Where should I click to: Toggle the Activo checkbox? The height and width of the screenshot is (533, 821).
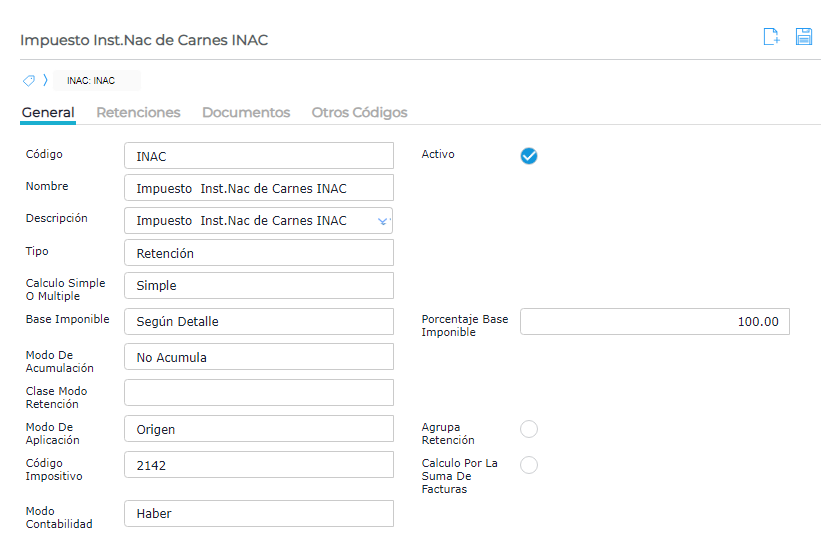click(x=529, y=155)
